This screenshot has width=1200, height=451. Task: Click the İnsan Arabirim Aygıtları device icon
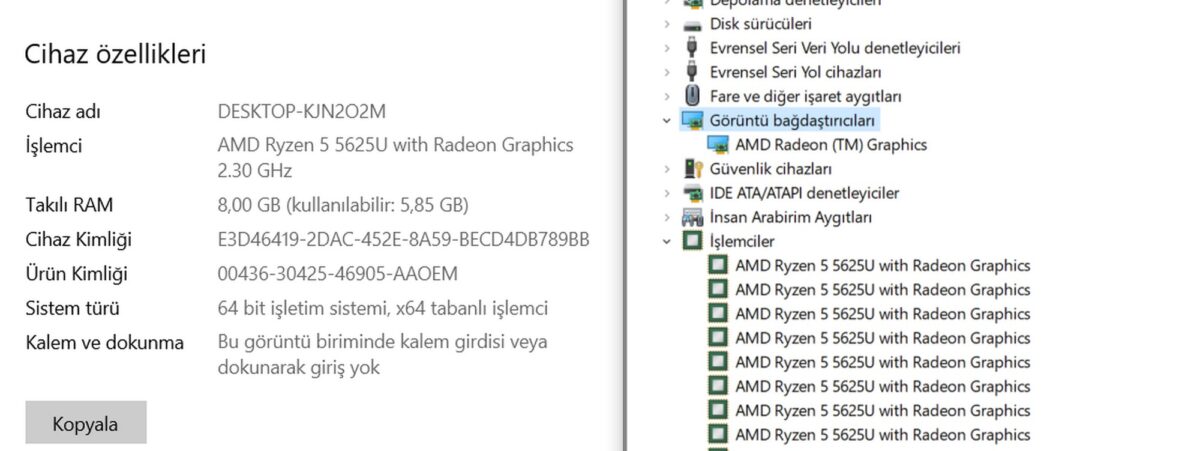click(x=692, y=216)
